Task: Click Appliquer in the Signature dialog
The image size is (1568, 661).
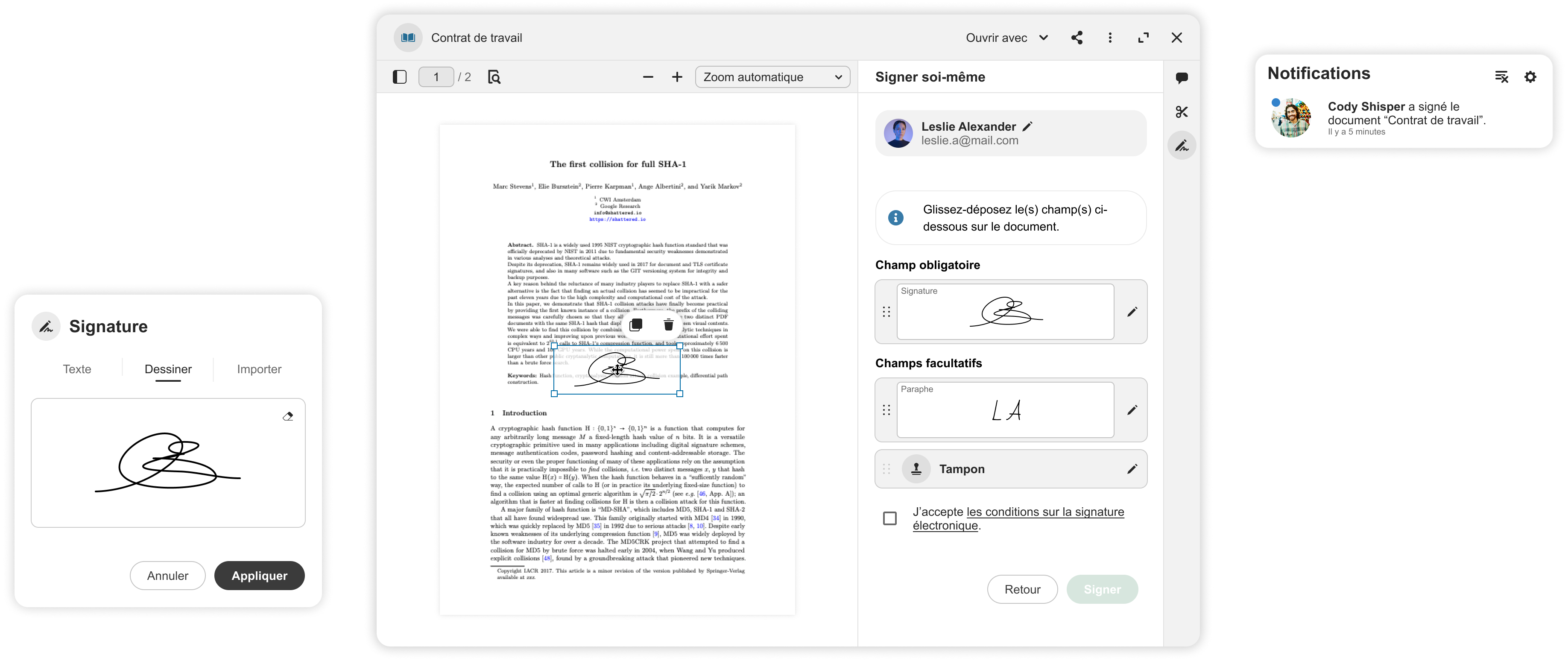Action: tap(259, 576)
